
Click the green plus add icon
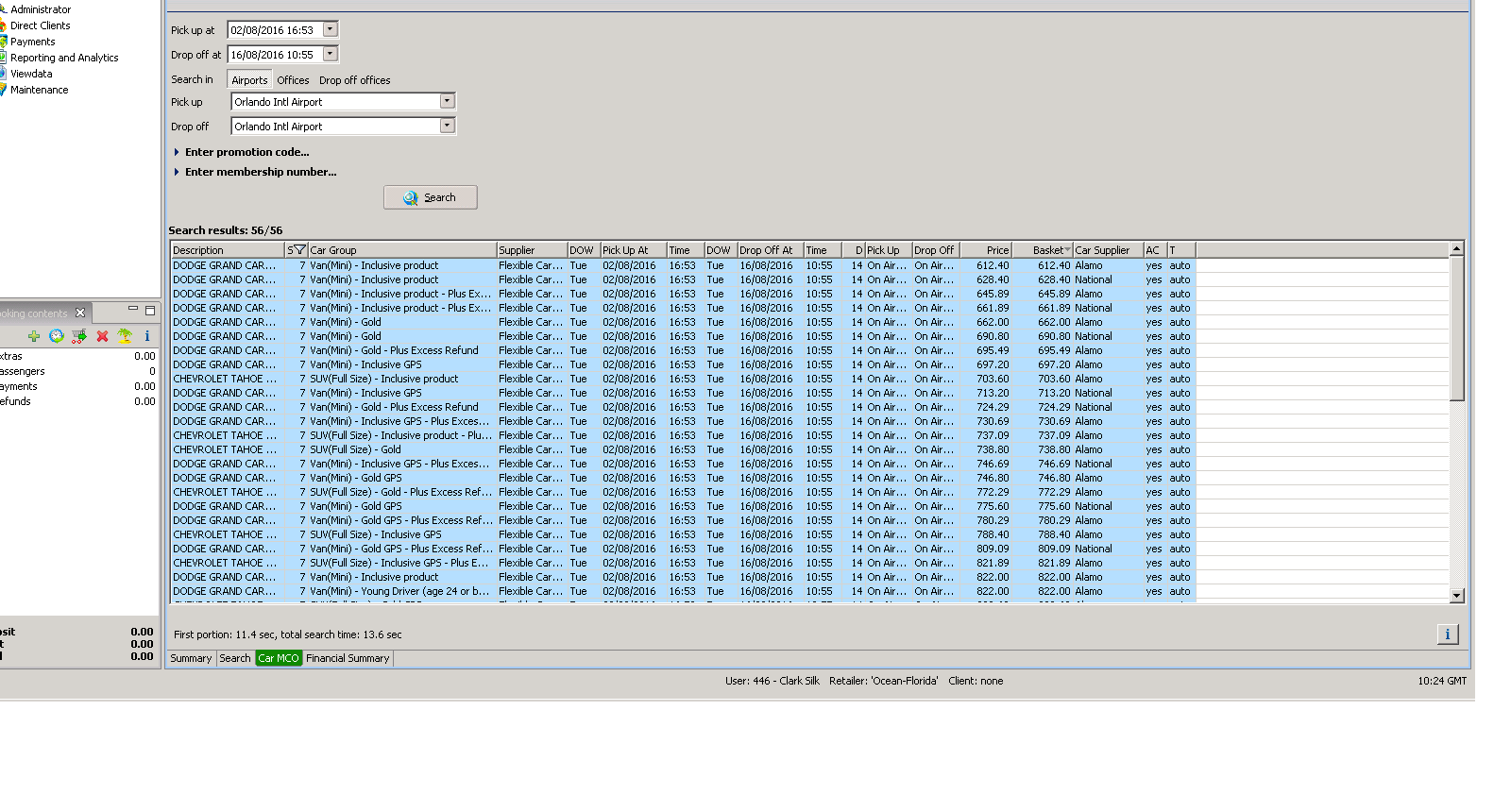34,336
